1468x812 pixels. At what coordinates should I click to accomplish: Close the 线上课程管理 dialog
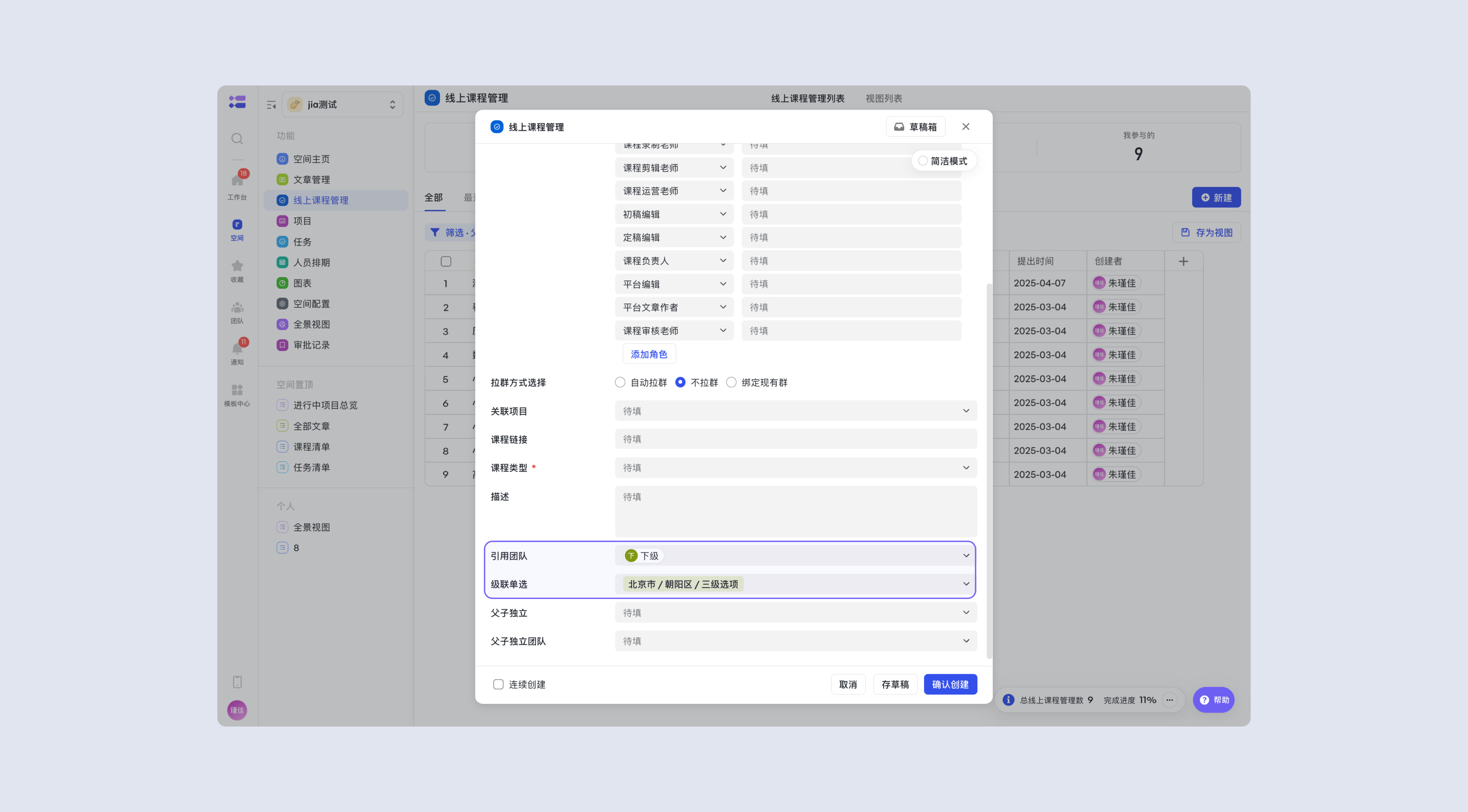[x=965, y=126]
